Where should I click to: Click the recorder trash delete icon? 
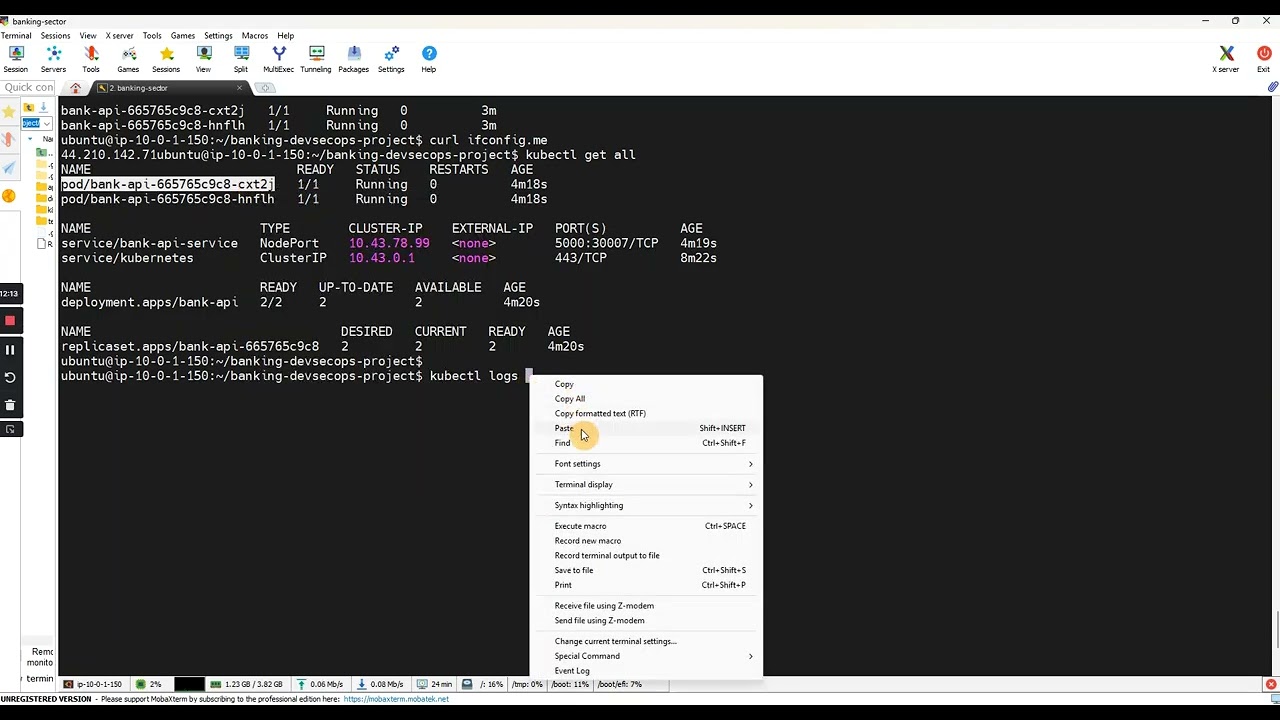[x=10, y=405]
